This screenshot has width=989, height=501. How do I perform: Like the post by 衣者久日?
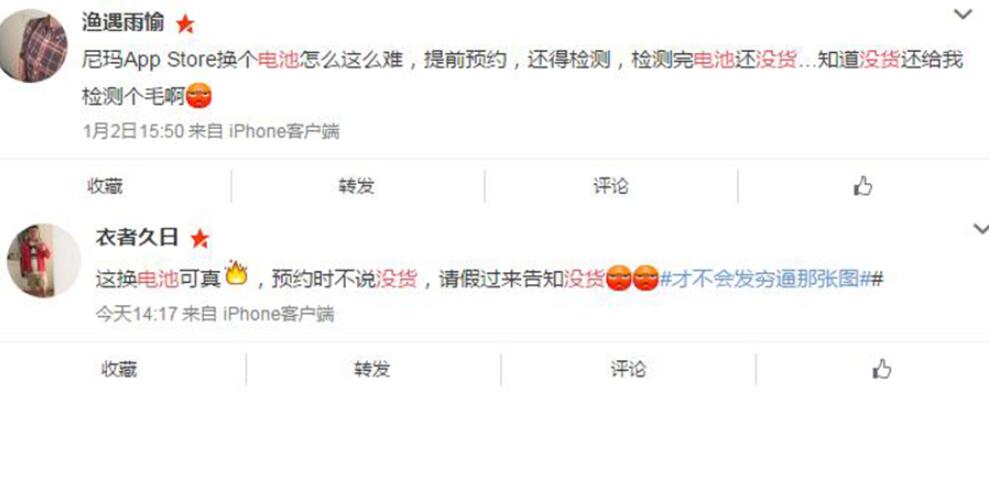tap(881, 368)
